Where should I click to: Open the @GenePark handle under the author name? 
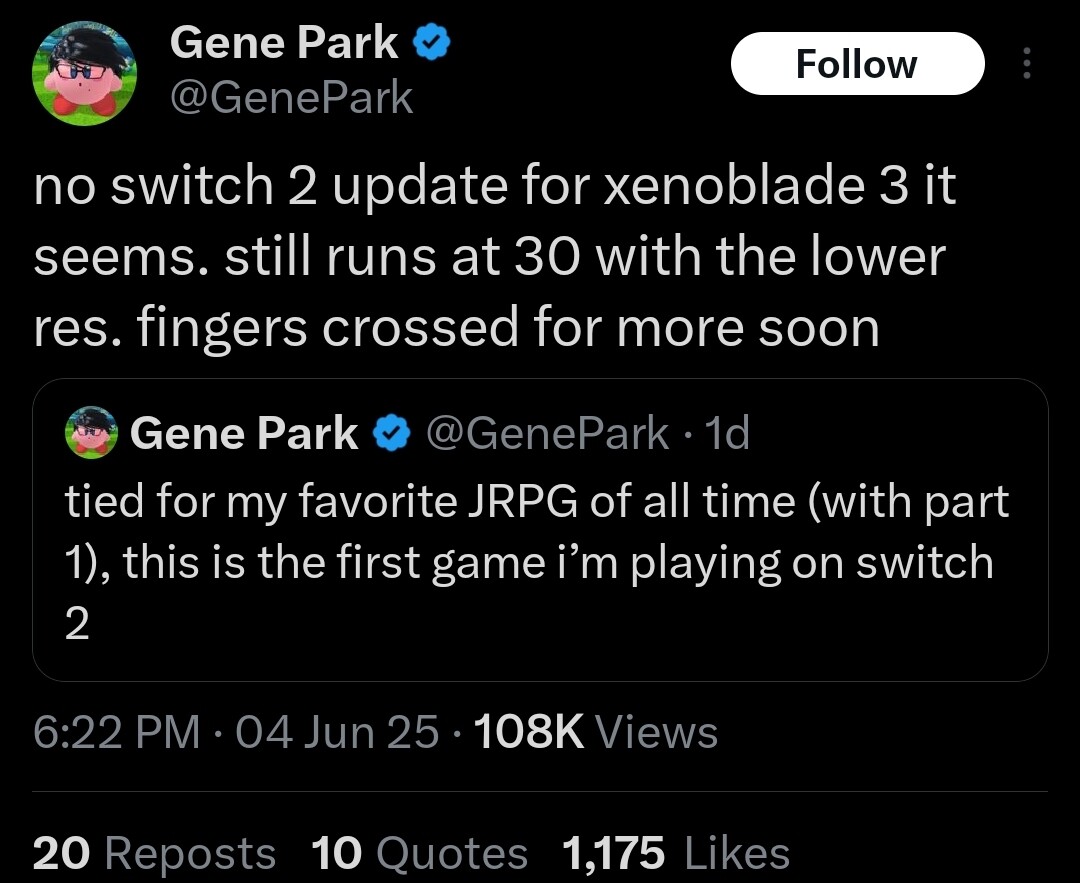292,97
